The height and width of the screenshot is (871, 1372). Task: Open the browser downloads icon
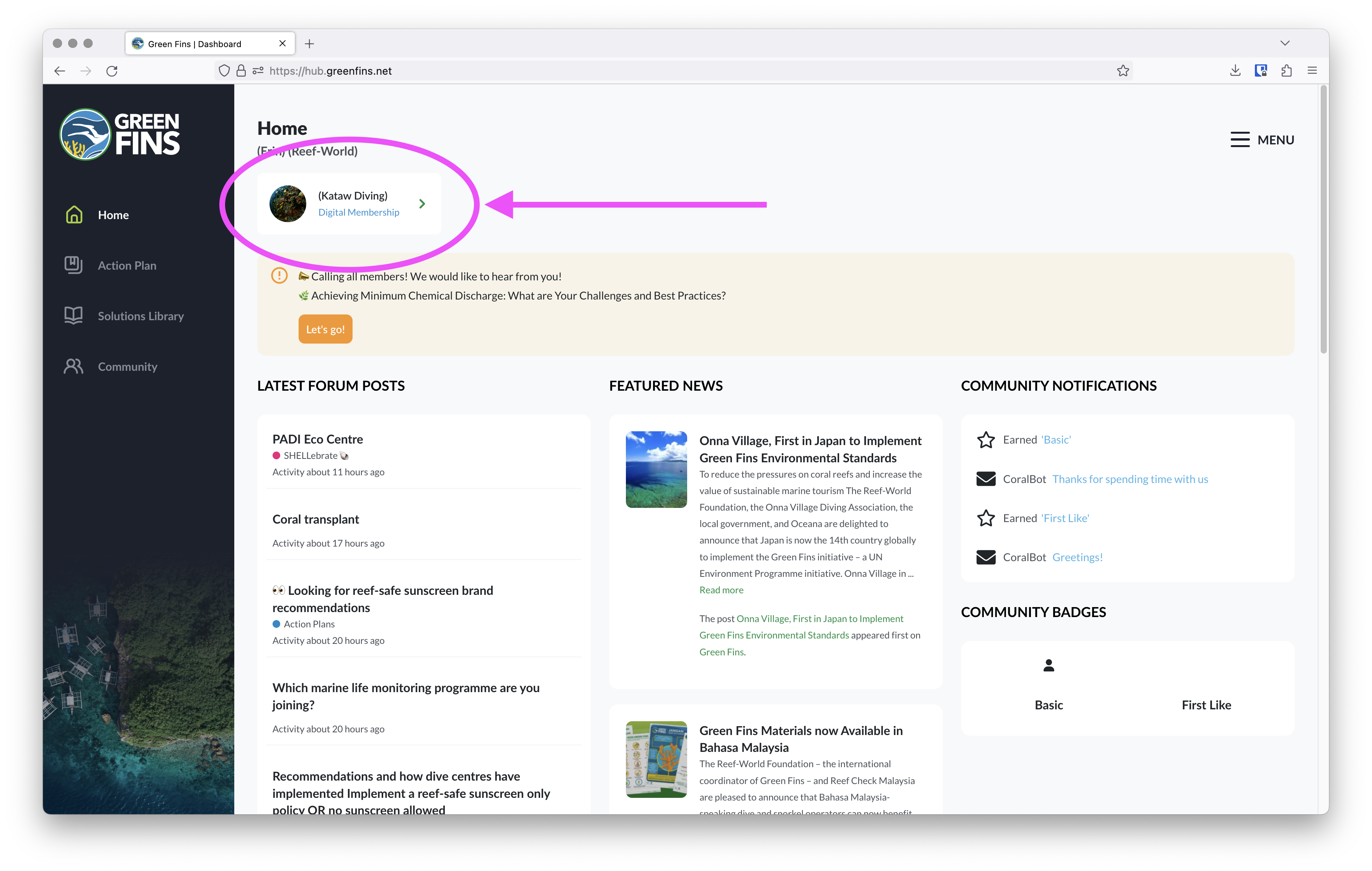[x=1235, y=71]
